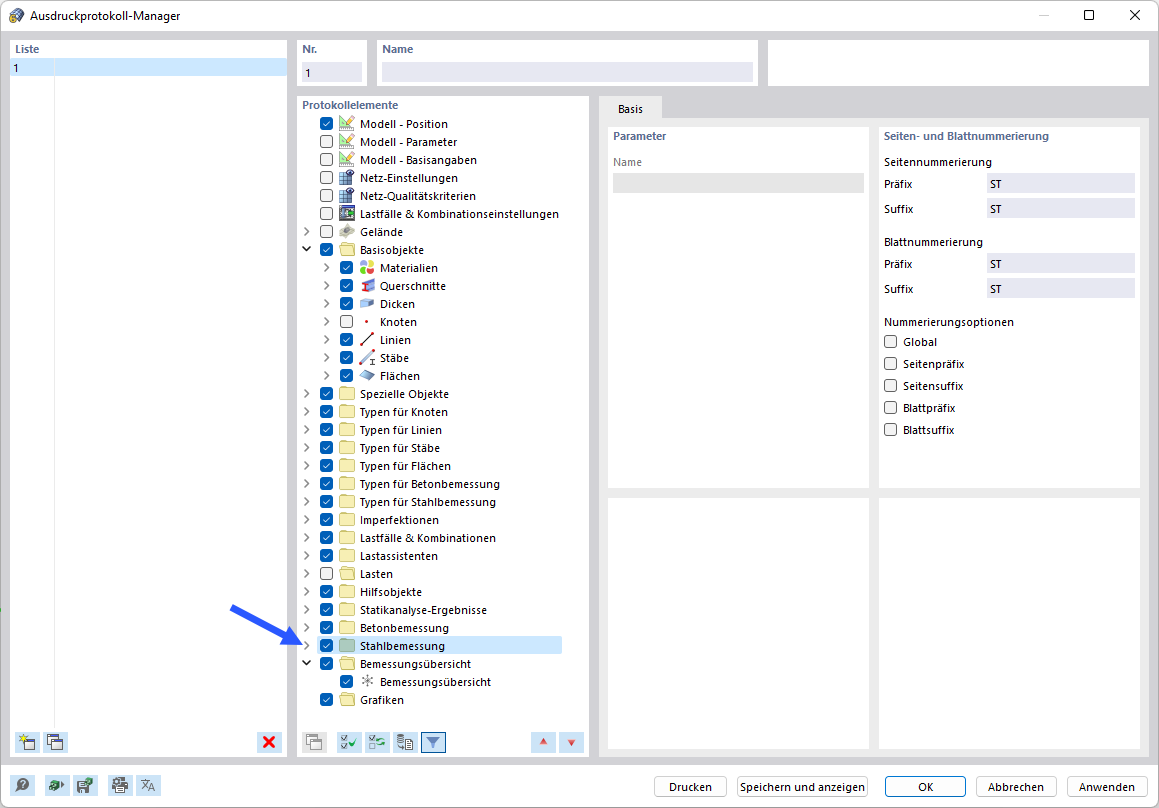Click the database-to-document icon

pyautogui.click(x=405, y=742)
